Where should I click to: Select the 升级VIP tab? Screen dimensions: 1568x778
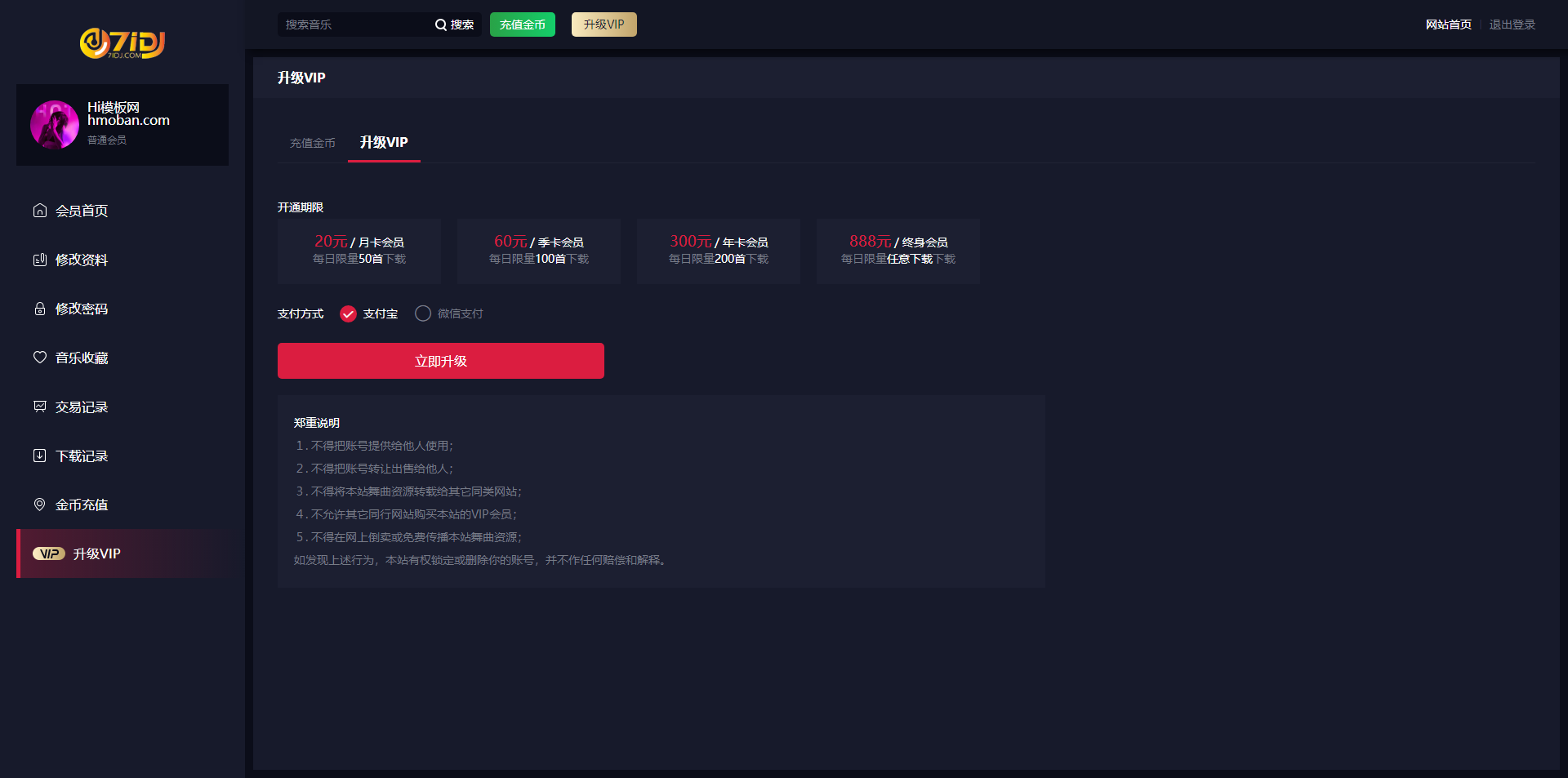pos(384,142)
